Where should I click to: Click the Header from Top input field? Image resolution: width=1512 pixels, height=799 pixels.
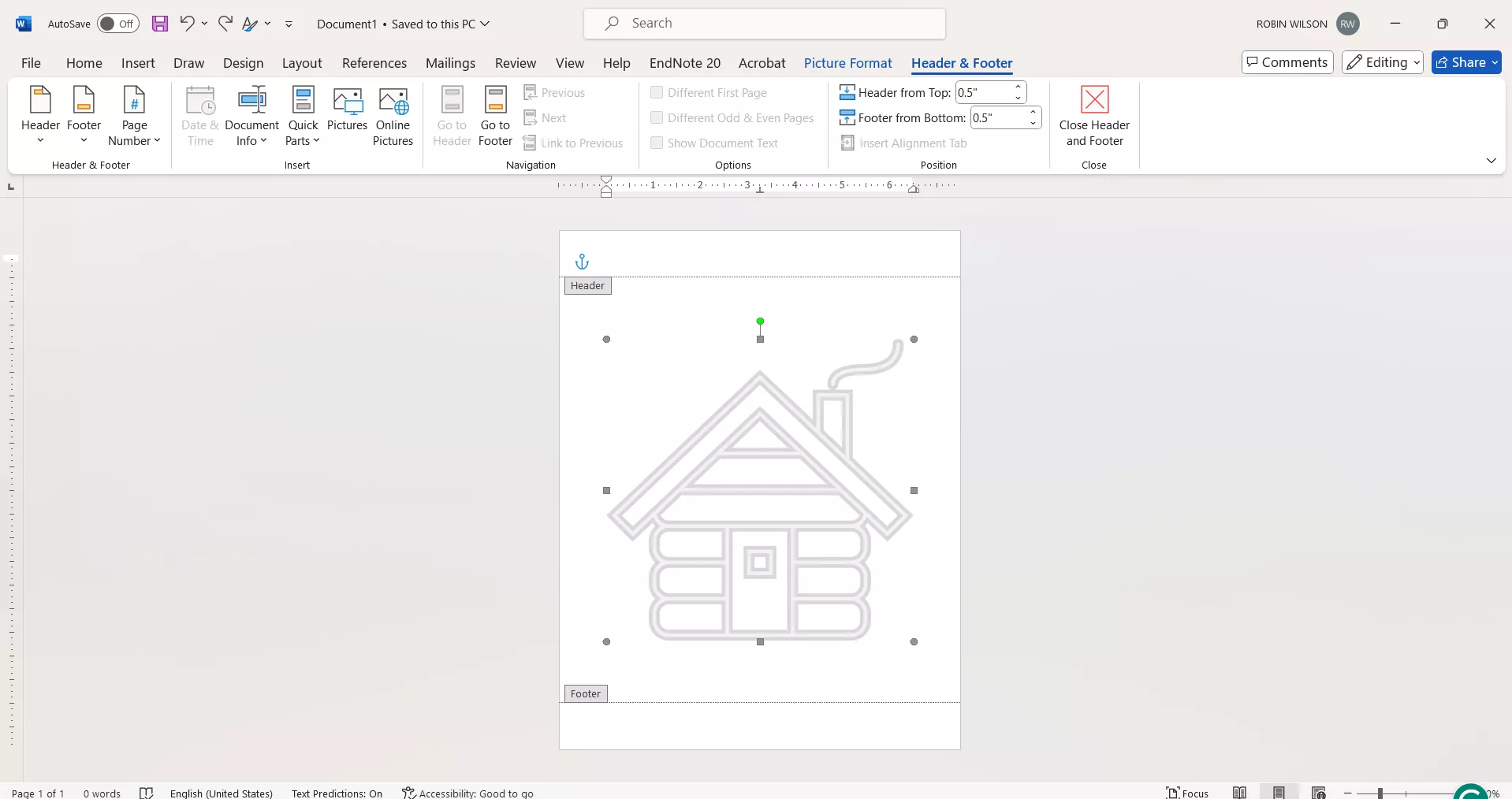[x=982, y=93]
